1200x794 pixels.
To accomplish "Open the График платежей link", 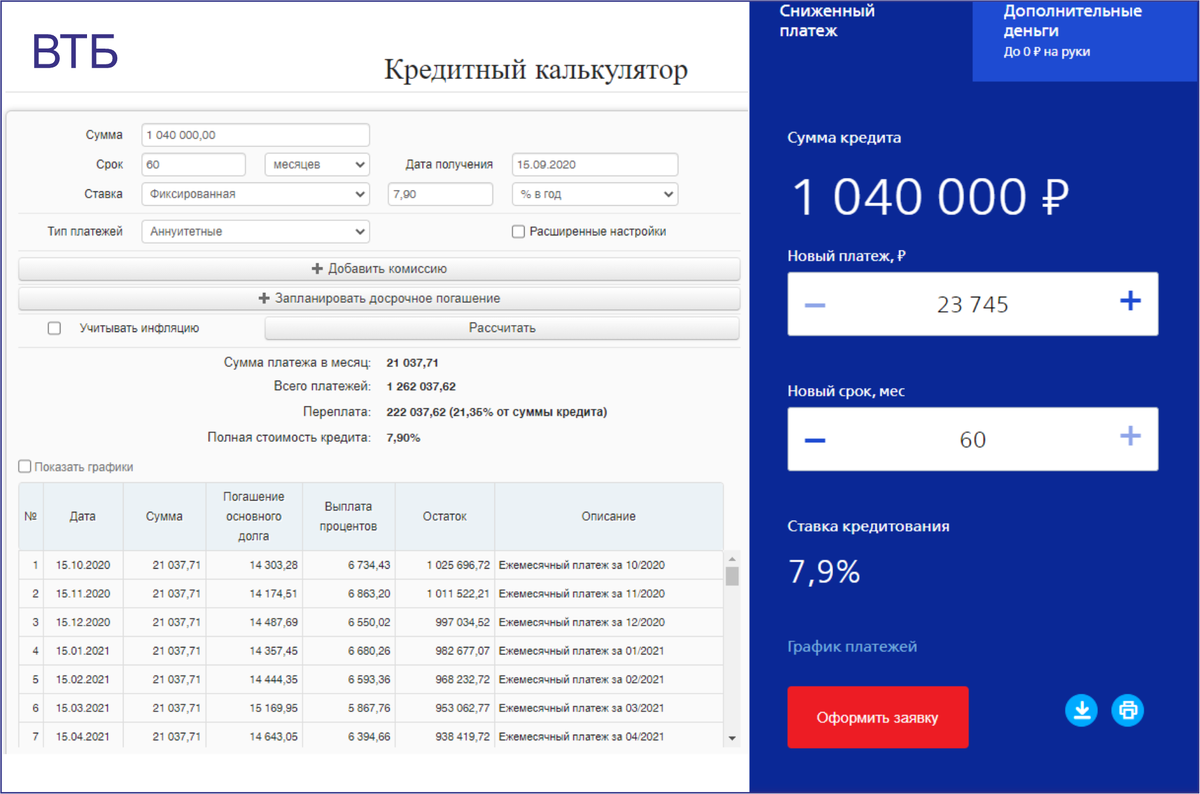I will point(852,647).
